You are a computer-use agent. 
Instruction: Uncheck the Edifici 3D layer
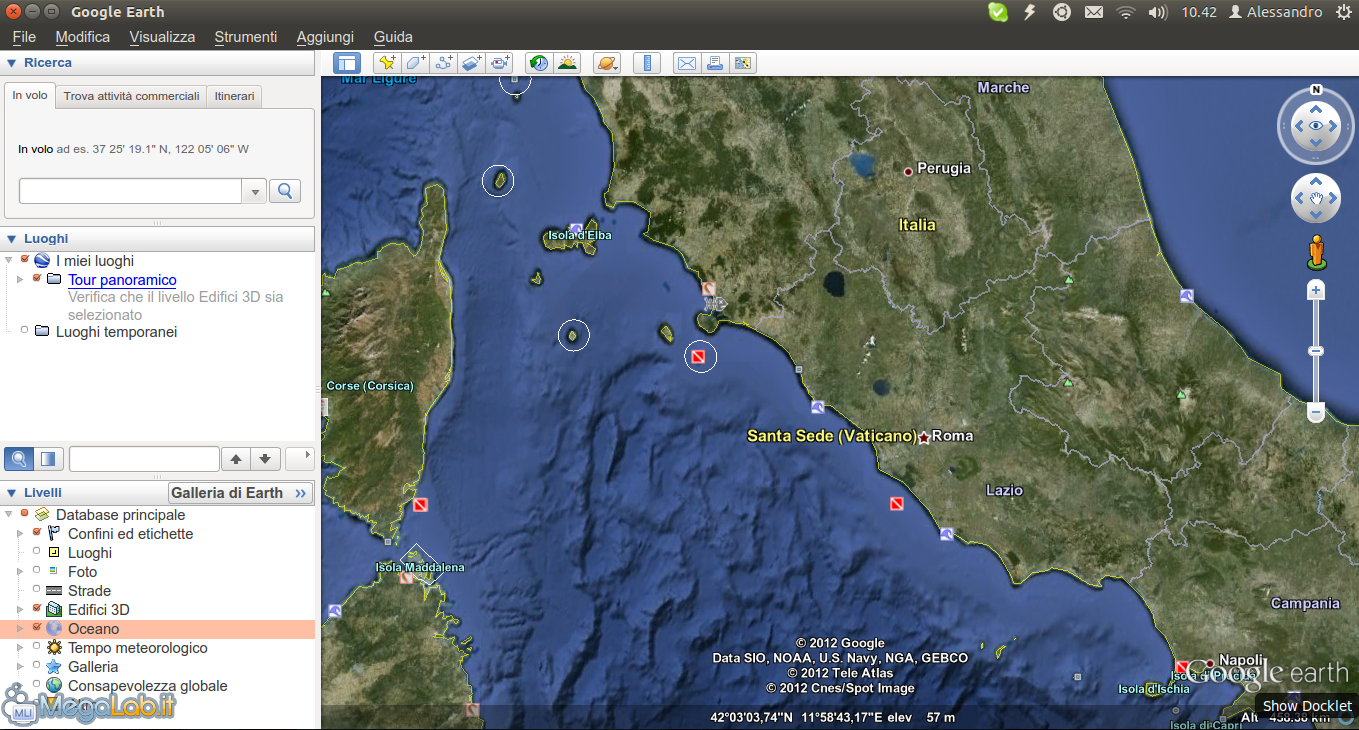click(36, 609)
